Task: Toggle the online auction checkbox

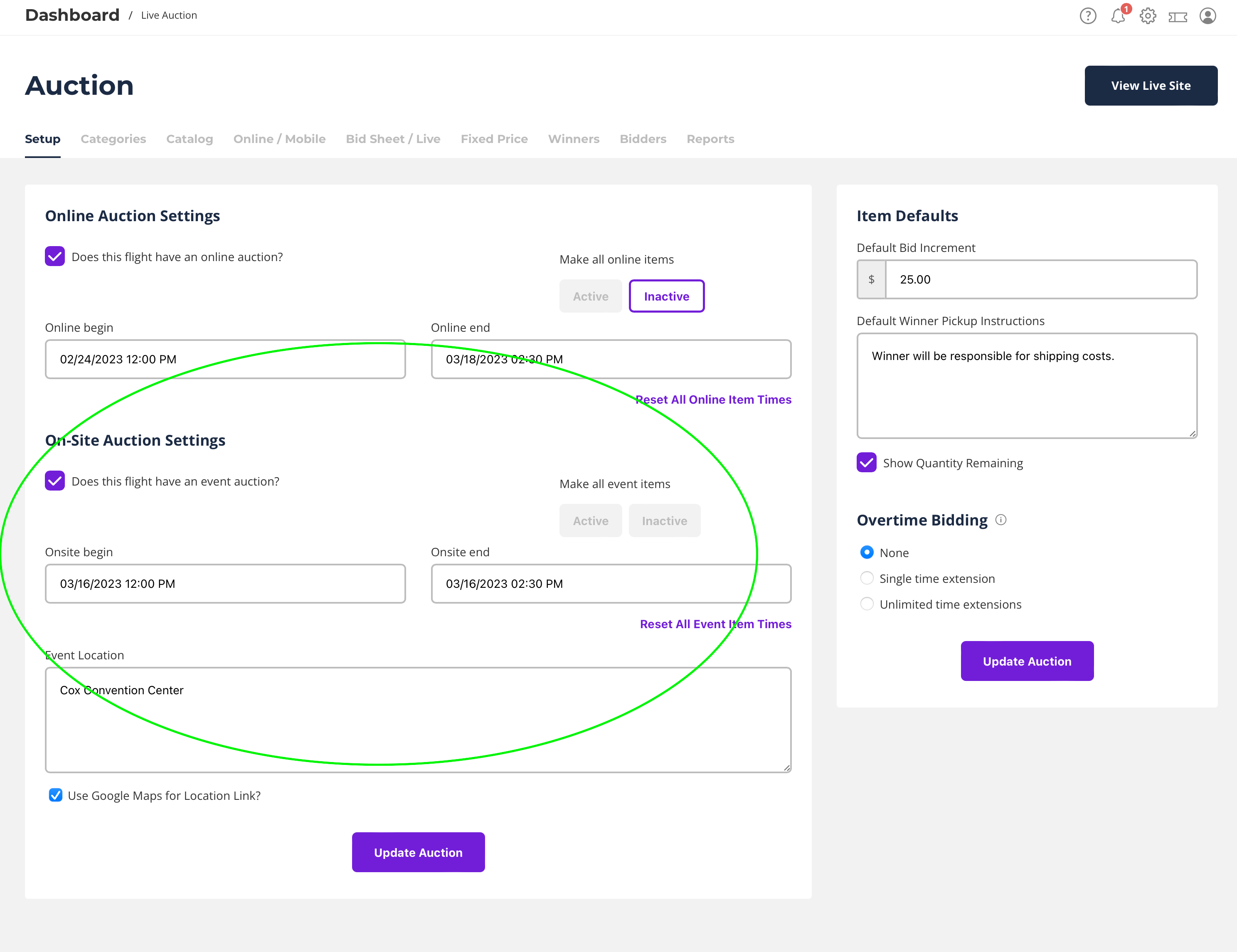Action: coord(55,256)
